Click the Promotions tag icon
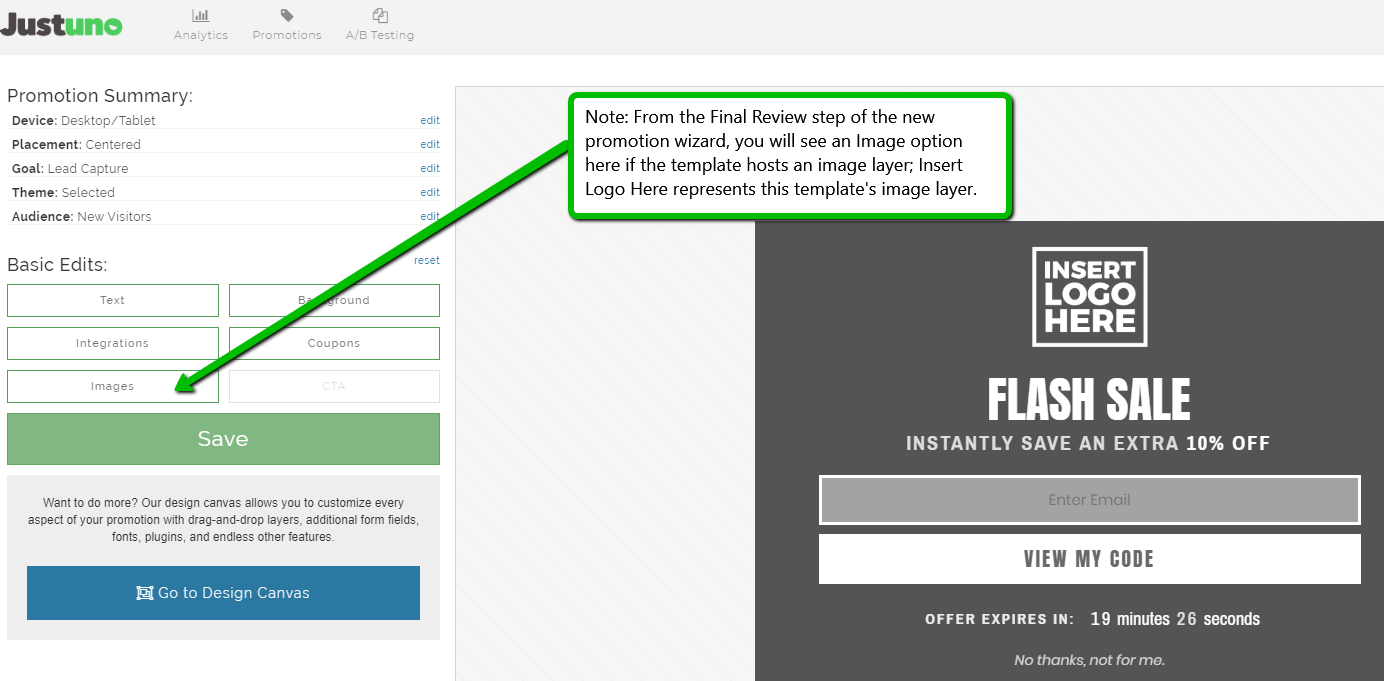1384x681 pixels. point(287,16)
